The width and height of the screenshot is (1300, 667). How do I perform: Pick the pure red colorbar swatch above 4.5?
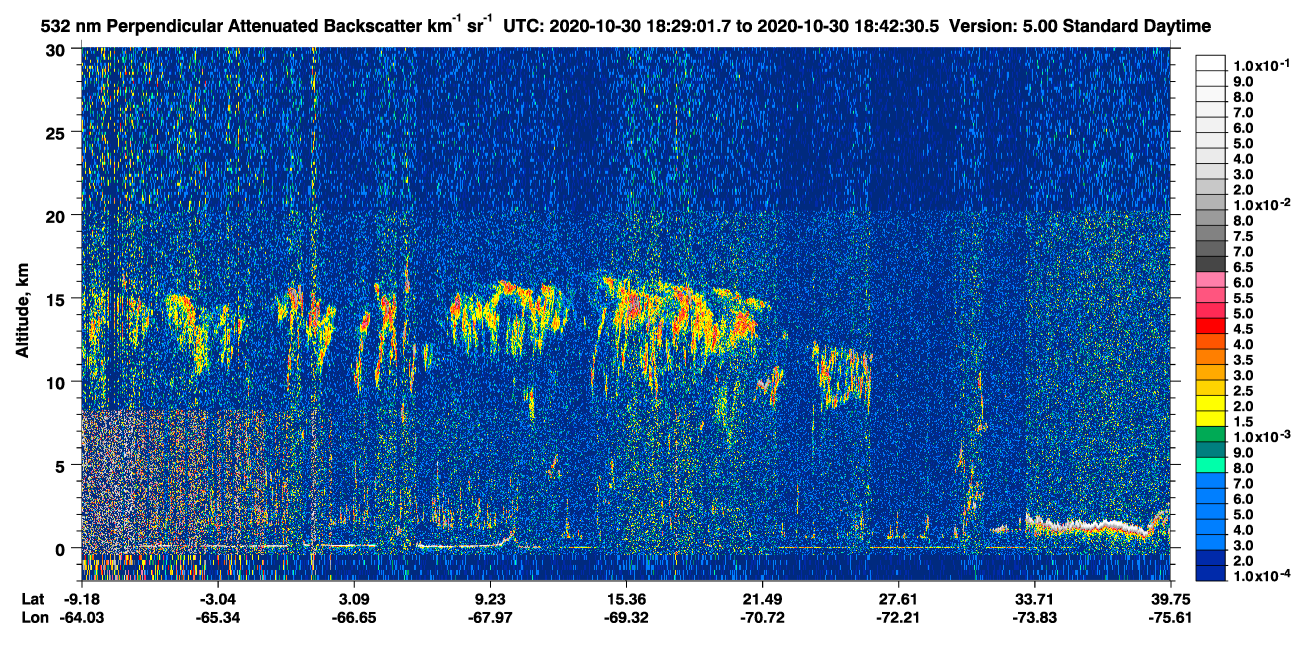pyautogui.click(x=1212, y=325)
